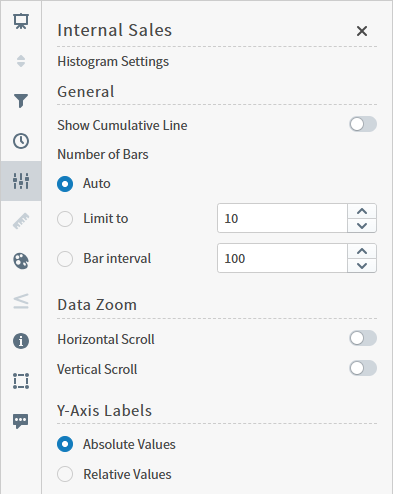Viewport: 393px width, 494px height.
Task: Select the sliders settings icon
Action: pyautogui.click(x=21, y=181)
